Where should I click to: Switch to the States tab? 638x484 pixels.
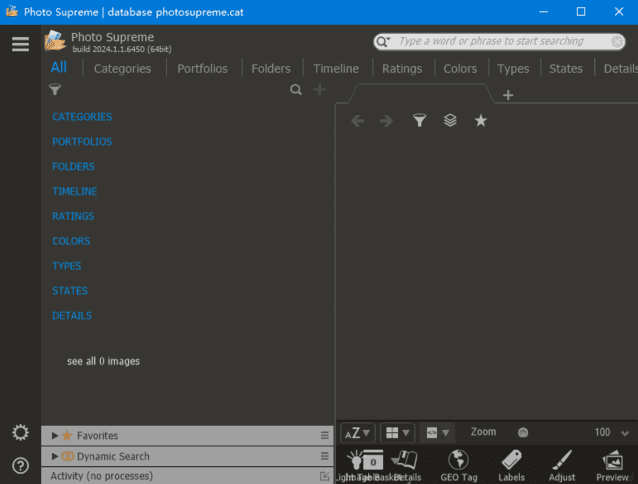[566, 68]
